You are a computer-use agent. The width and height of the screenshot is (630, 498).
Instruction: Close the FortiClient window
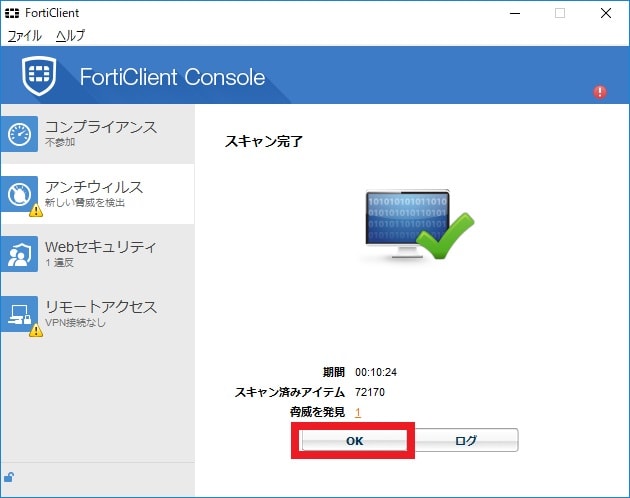tap(606, 13)
